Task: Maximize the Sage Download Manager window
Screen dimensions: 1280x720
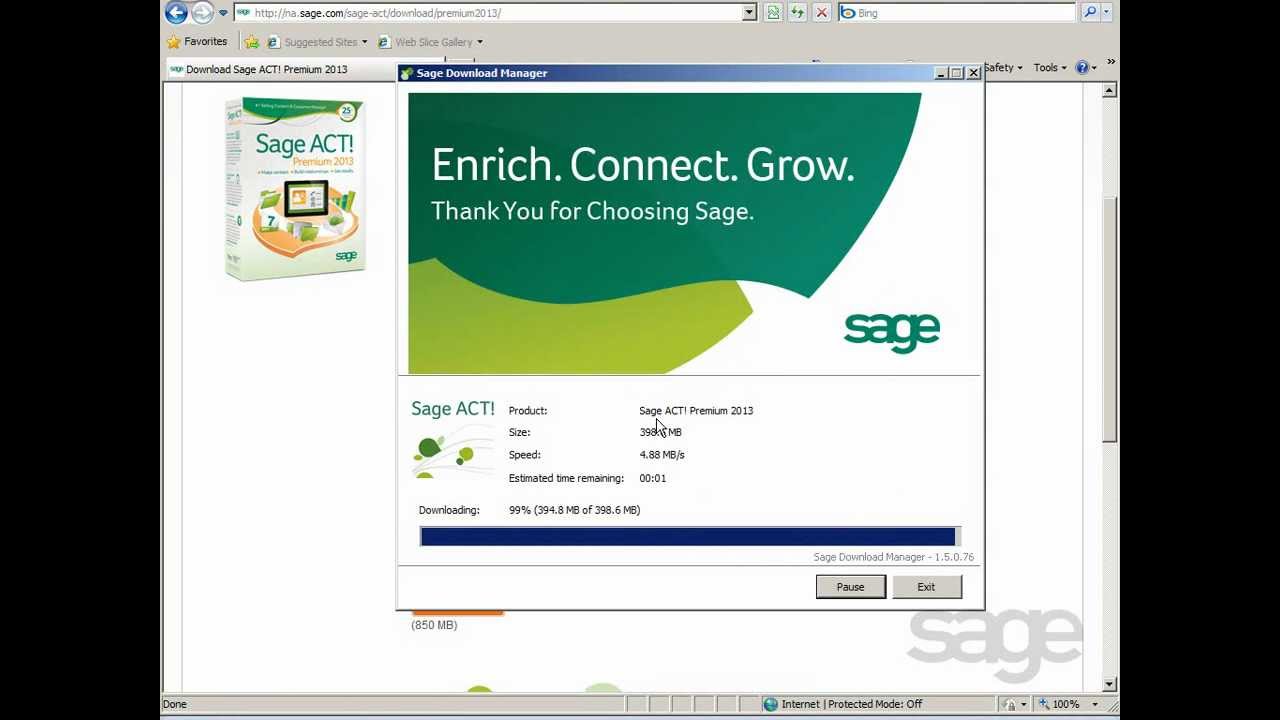Action: click(x=956, y=73)
